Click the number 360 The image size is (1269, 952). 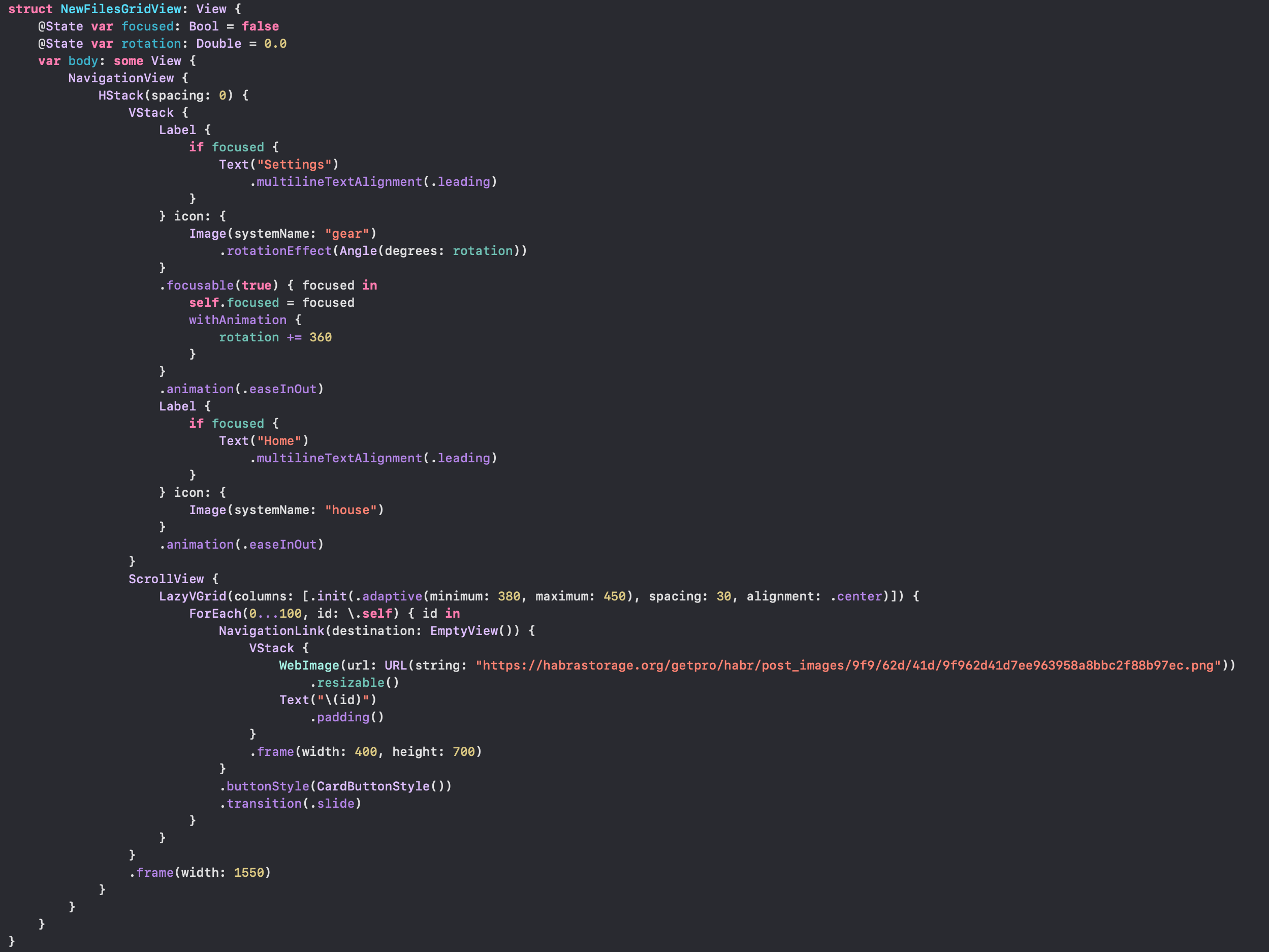tap(321, 337)
